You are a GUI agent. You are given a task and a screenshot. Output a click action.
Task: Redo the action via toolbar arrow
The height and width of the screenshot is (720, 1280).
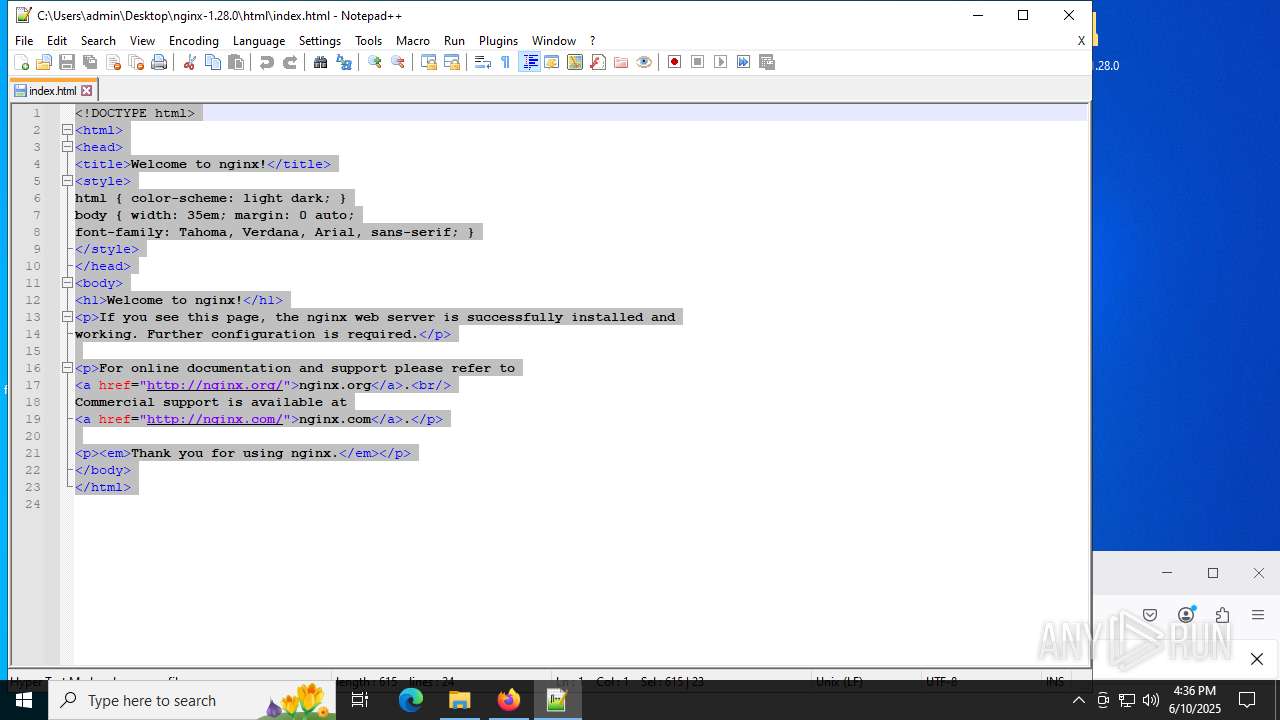coord(290,62)
